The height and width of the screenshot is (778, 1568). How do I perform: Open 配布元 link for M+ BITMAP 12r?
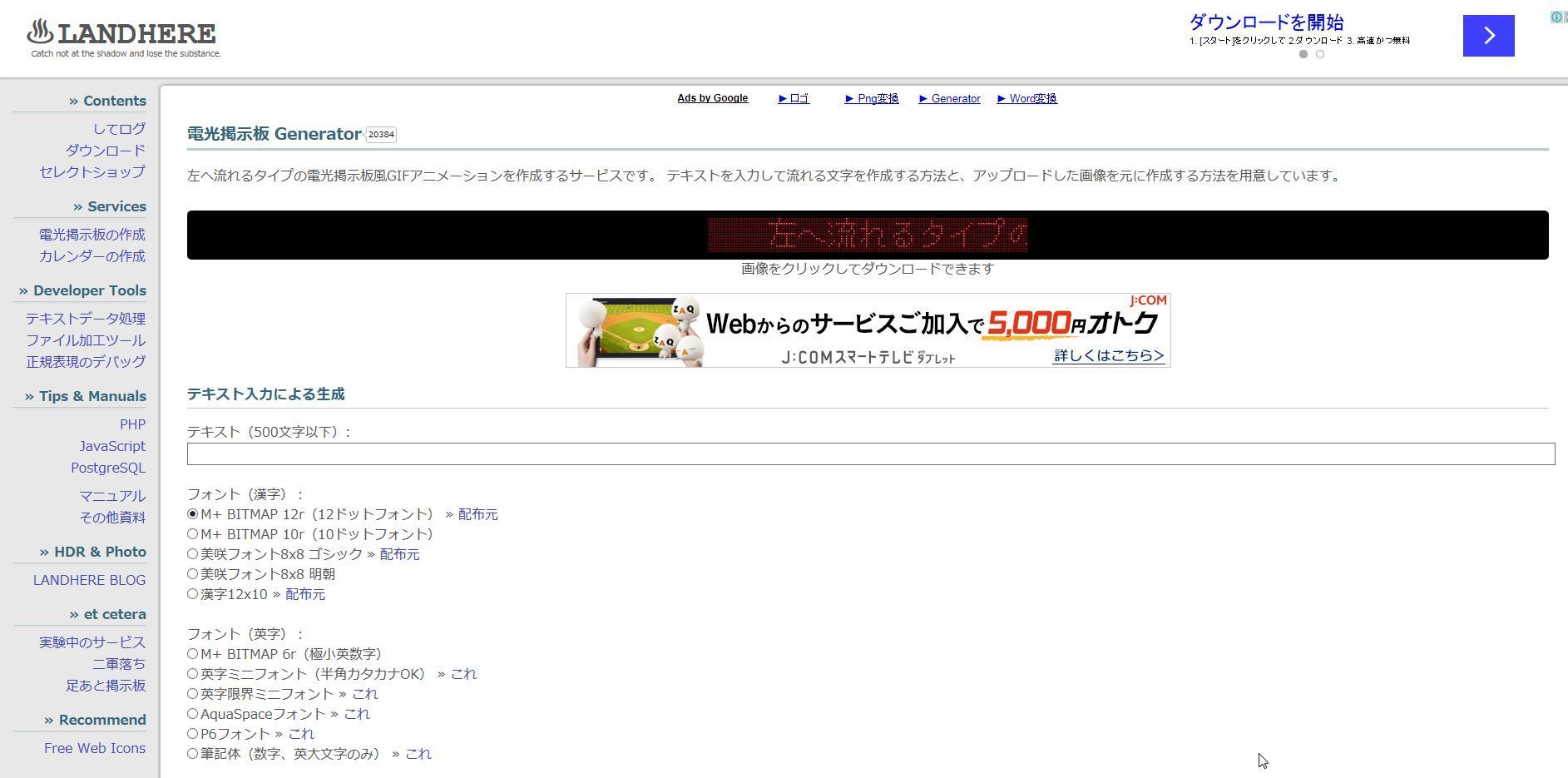point(478,514)
